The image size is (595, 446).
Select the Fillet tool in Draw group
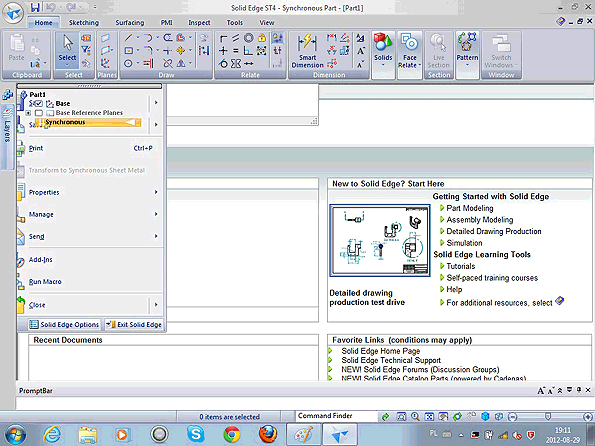[148, 50]
